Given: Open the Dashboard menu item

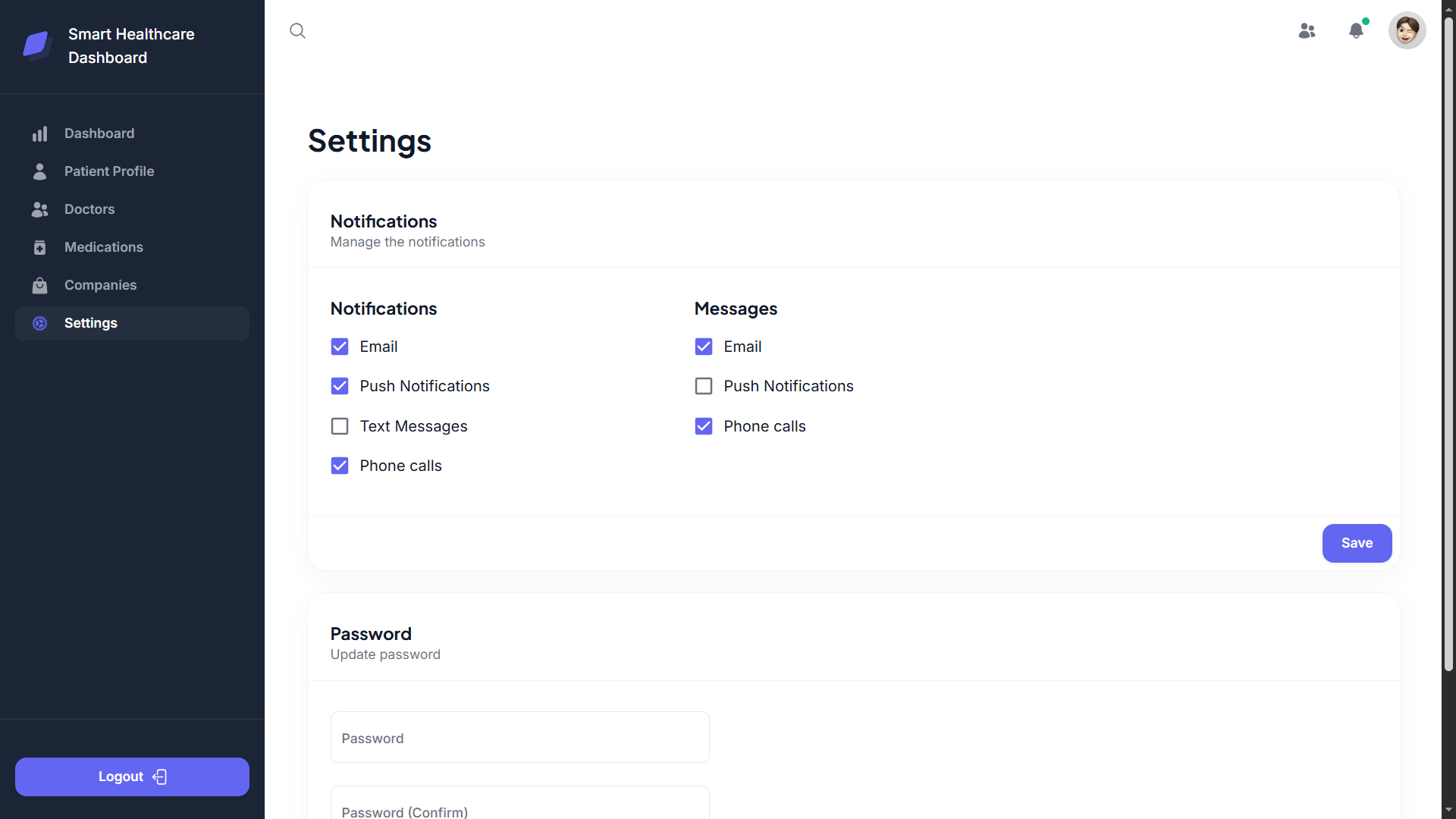Looking at the screenshot, I should coord(132,133).
